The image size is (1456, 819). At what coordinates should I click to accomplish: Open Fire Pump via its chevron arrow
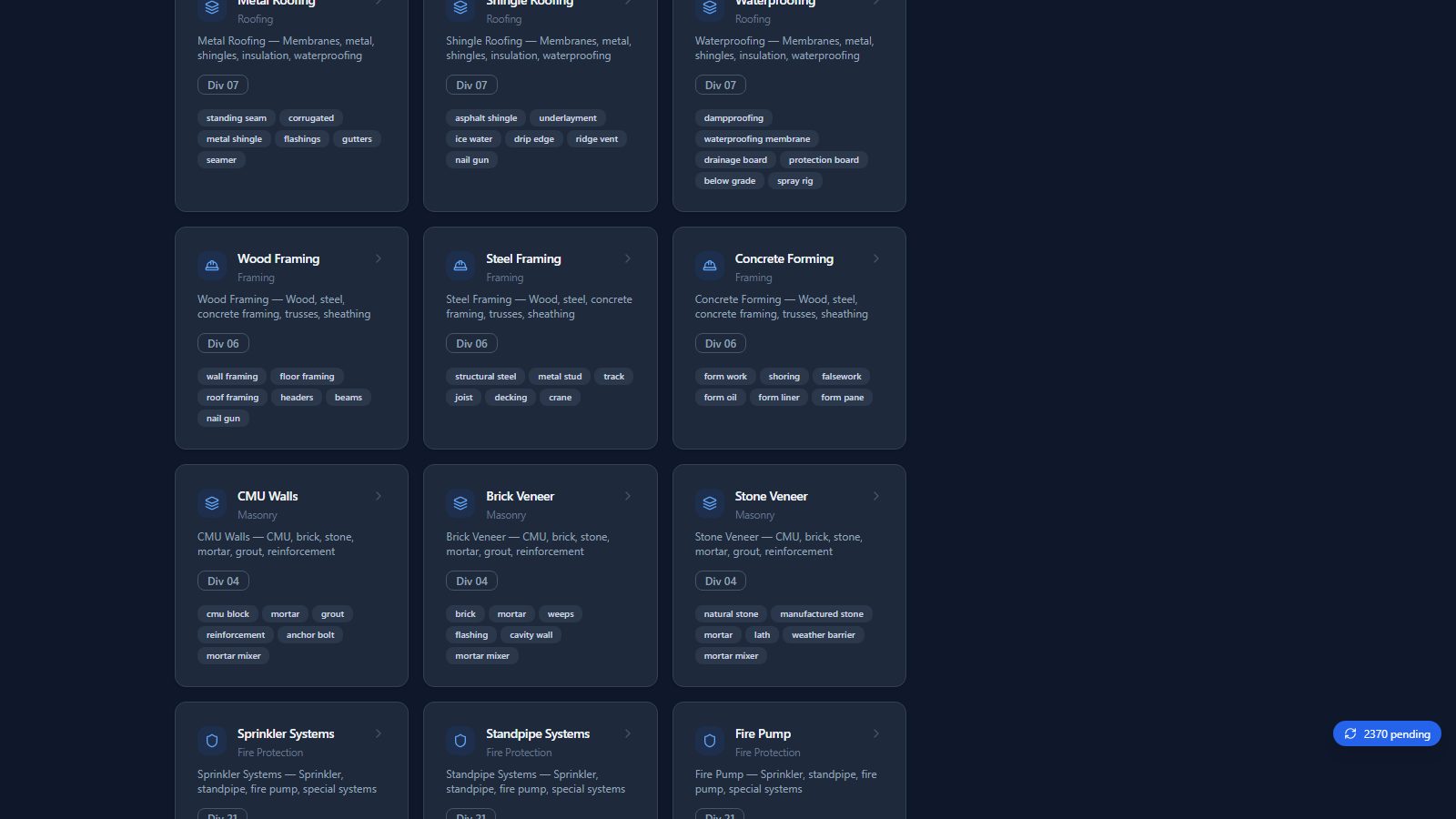click(876, 733)
